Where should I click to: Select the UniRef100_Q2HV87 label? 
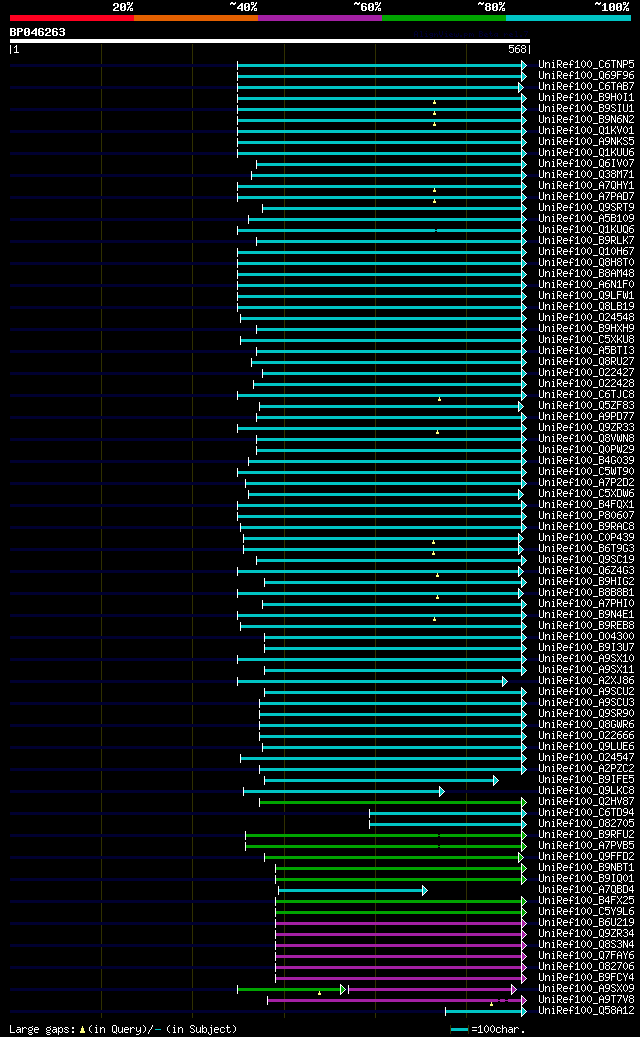[586, 802]
